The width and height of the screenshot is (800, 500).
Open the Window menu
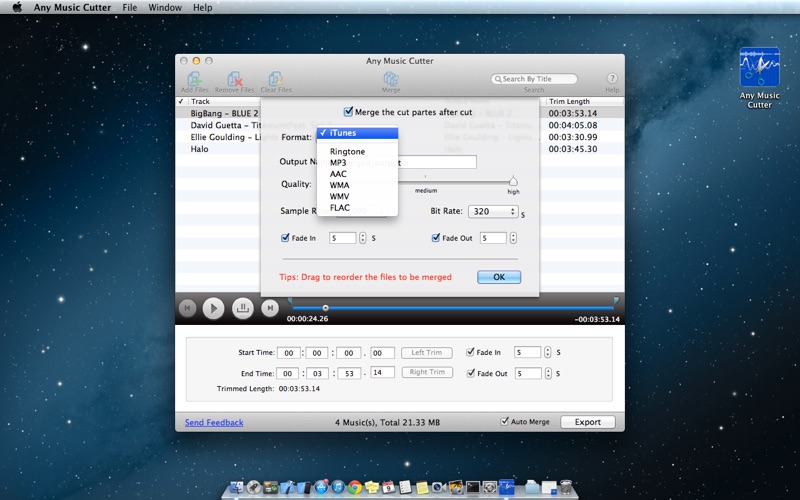[165, 7]
